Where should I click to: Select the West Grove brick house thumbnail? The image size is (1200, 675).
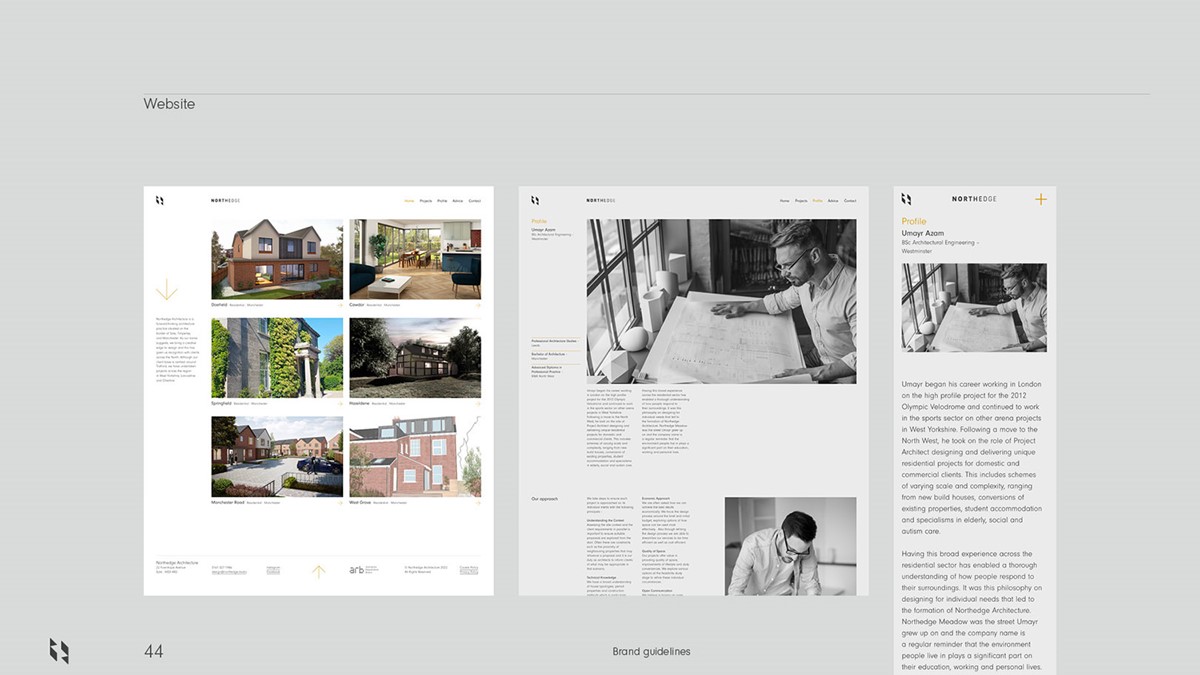pyautogui.click(x=415, y=457)
